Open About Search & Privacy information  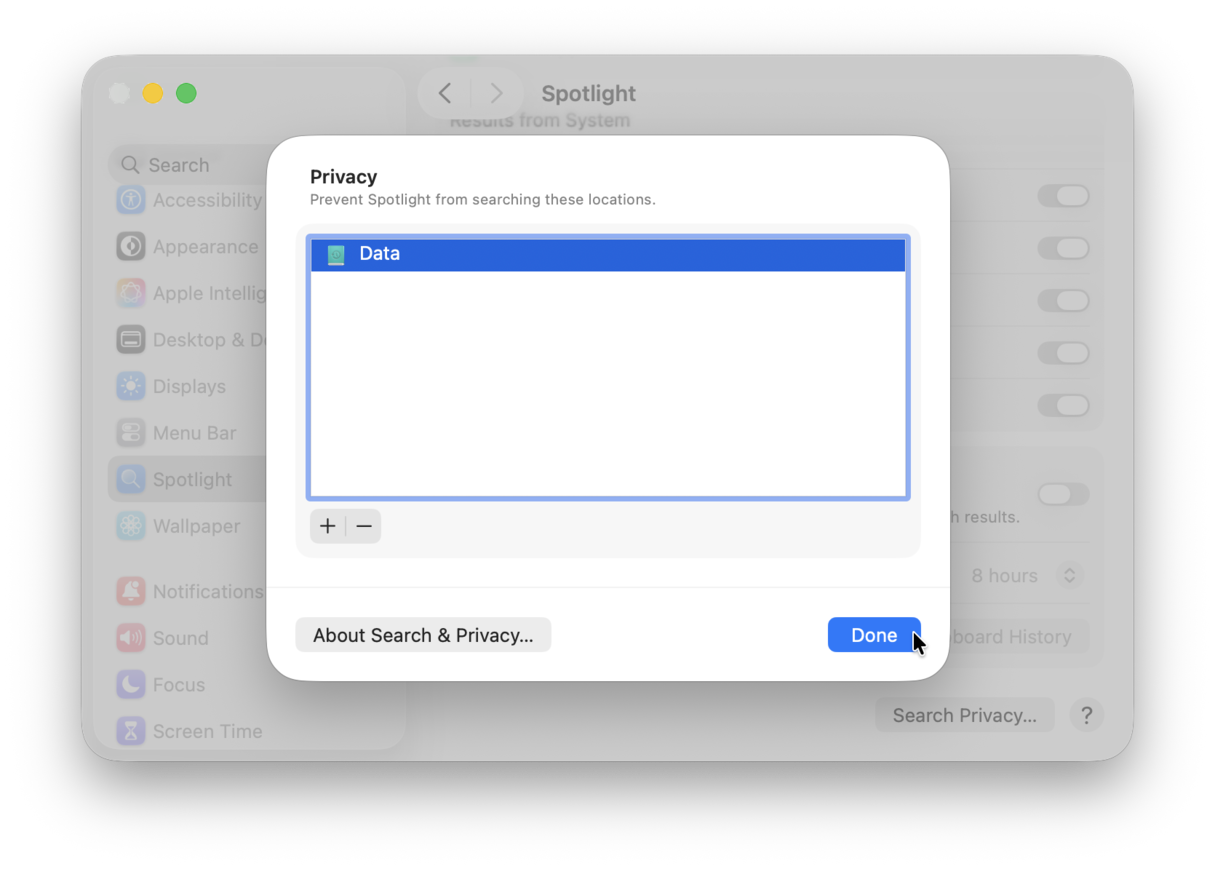click(x=422, y=634)
